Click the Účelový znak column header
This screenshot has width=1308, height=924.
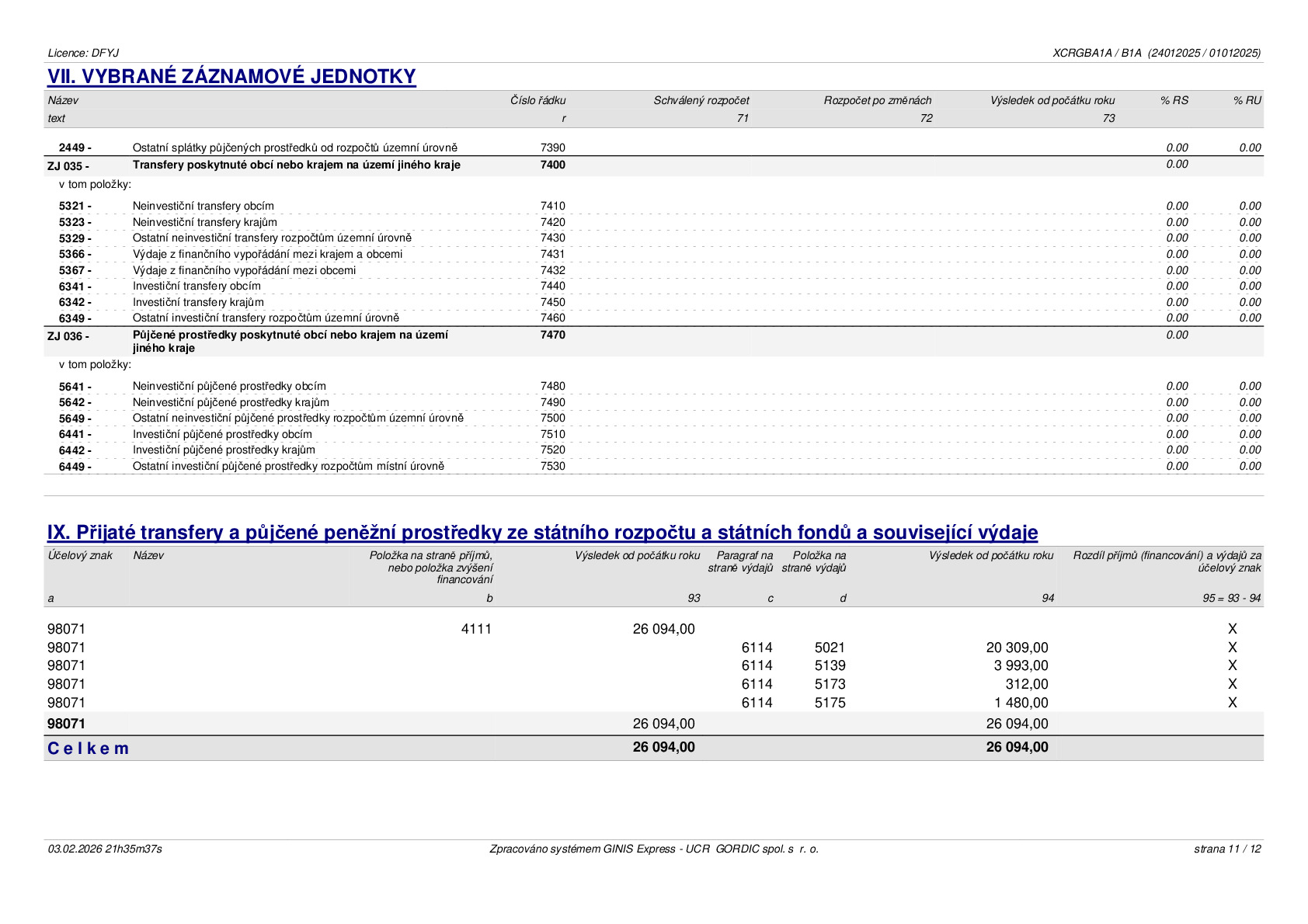tap(80, 555)
